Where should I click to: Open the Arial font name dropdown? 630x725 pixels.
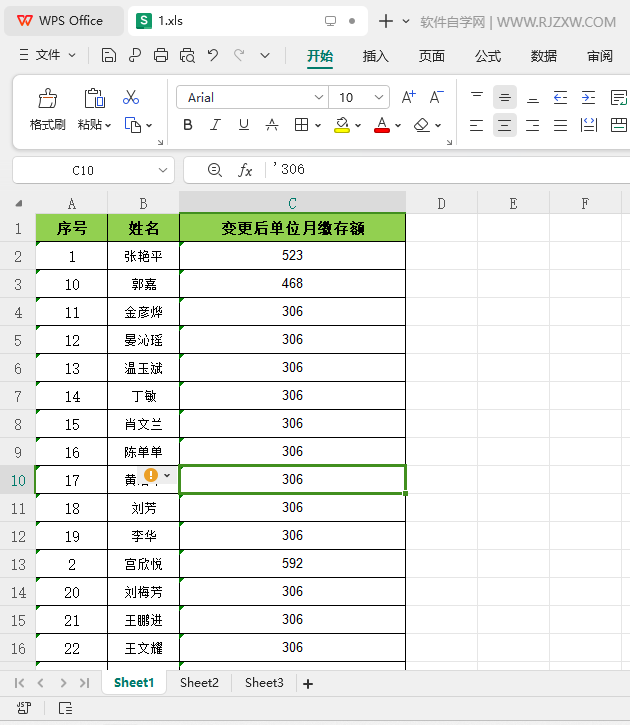(x=318, y=98)
